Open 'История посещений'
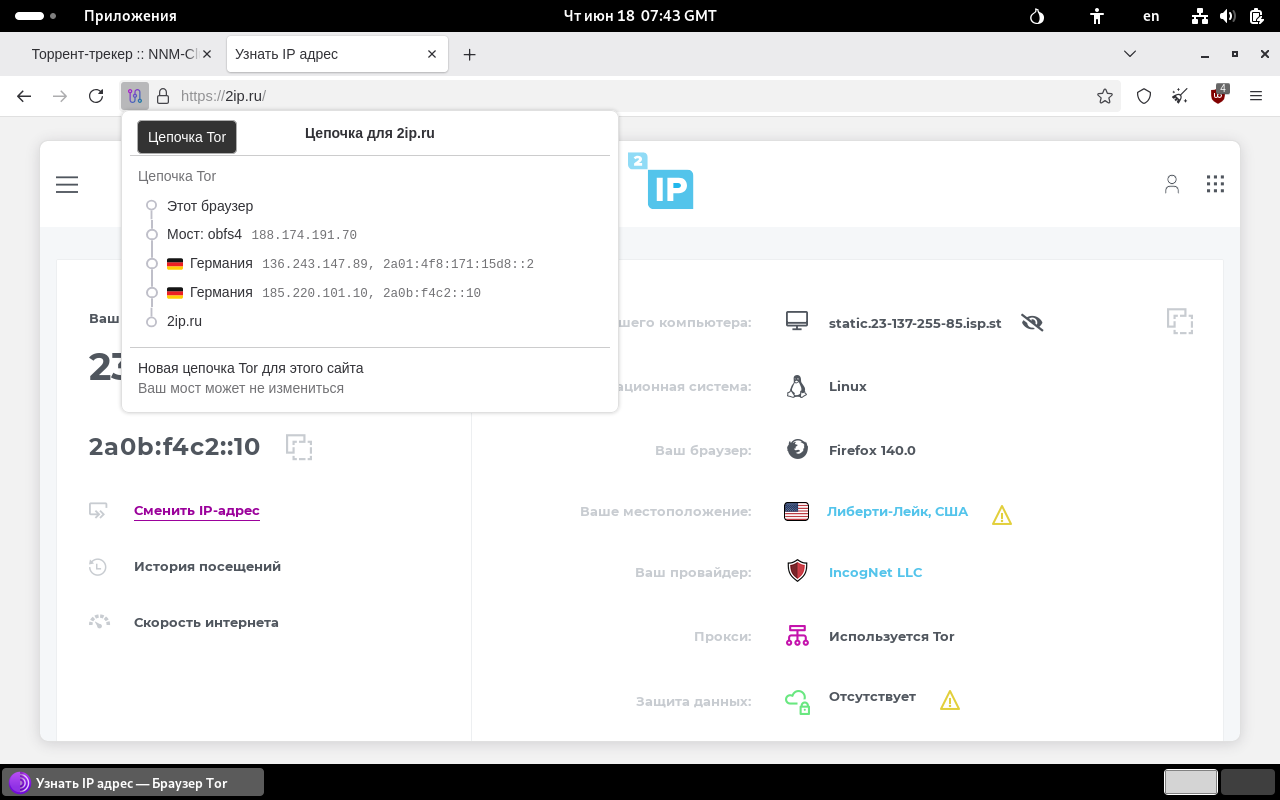 click(x=207, y=566)
